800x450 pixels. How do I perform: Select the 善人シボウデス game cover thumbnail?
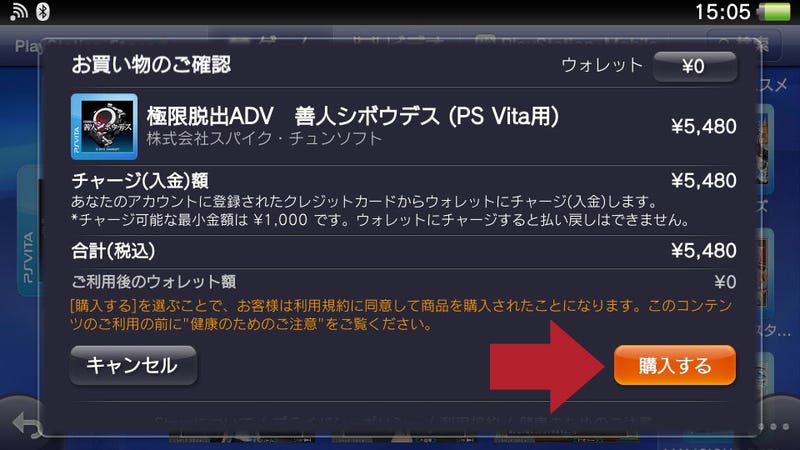click(104, 127)
